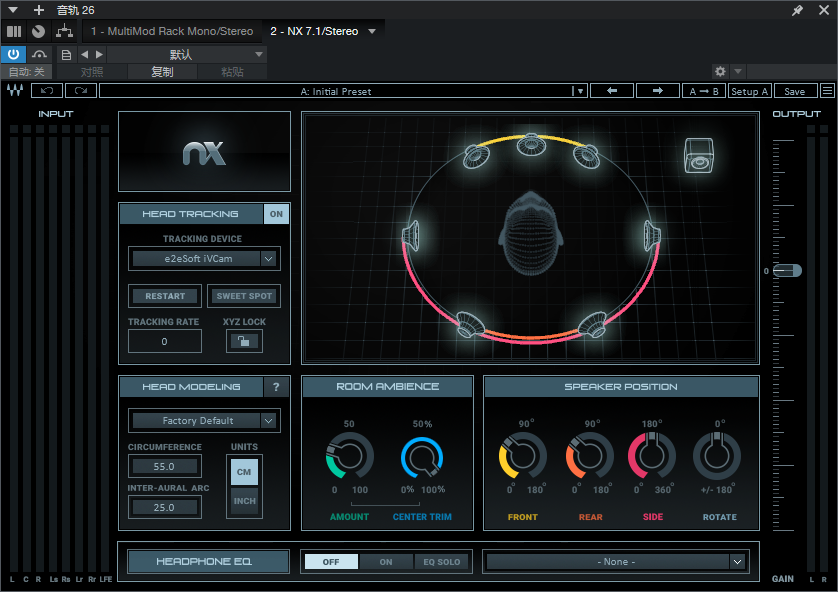Click the plus icon to add plugin
The width and height of the screenshot is (838, 592).
coord(39,10)
